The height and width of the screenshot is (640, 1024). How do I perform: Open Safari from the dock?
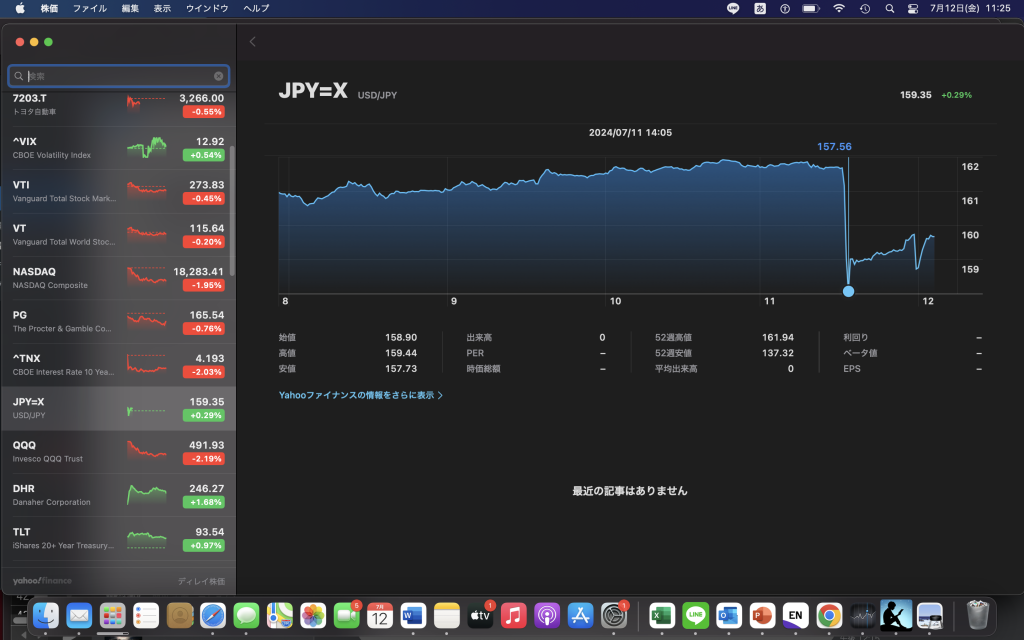212,615
